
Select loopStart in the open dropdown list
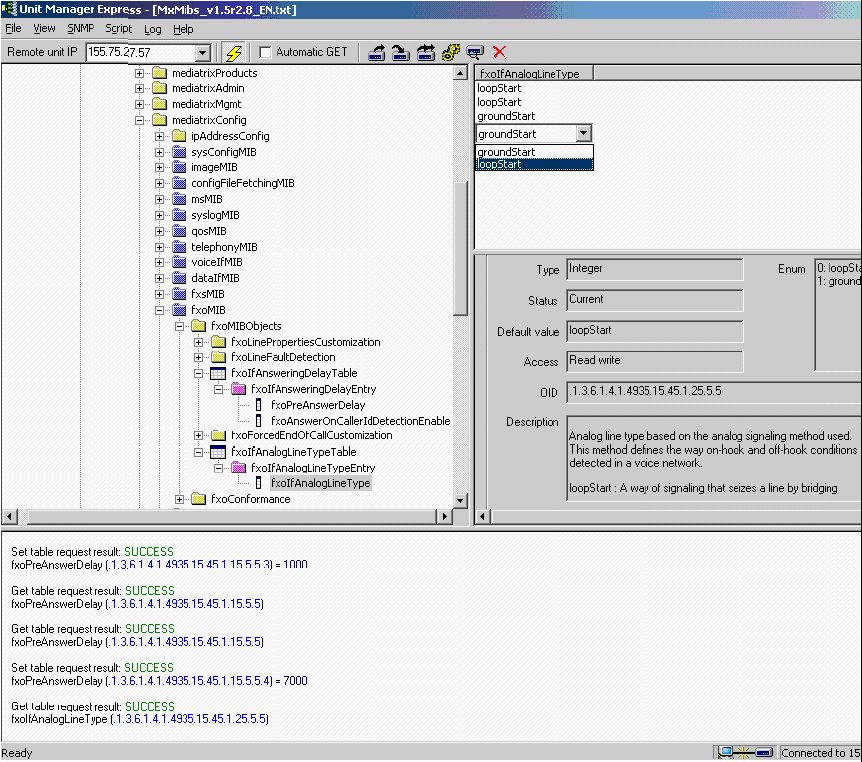coord(534,164)
